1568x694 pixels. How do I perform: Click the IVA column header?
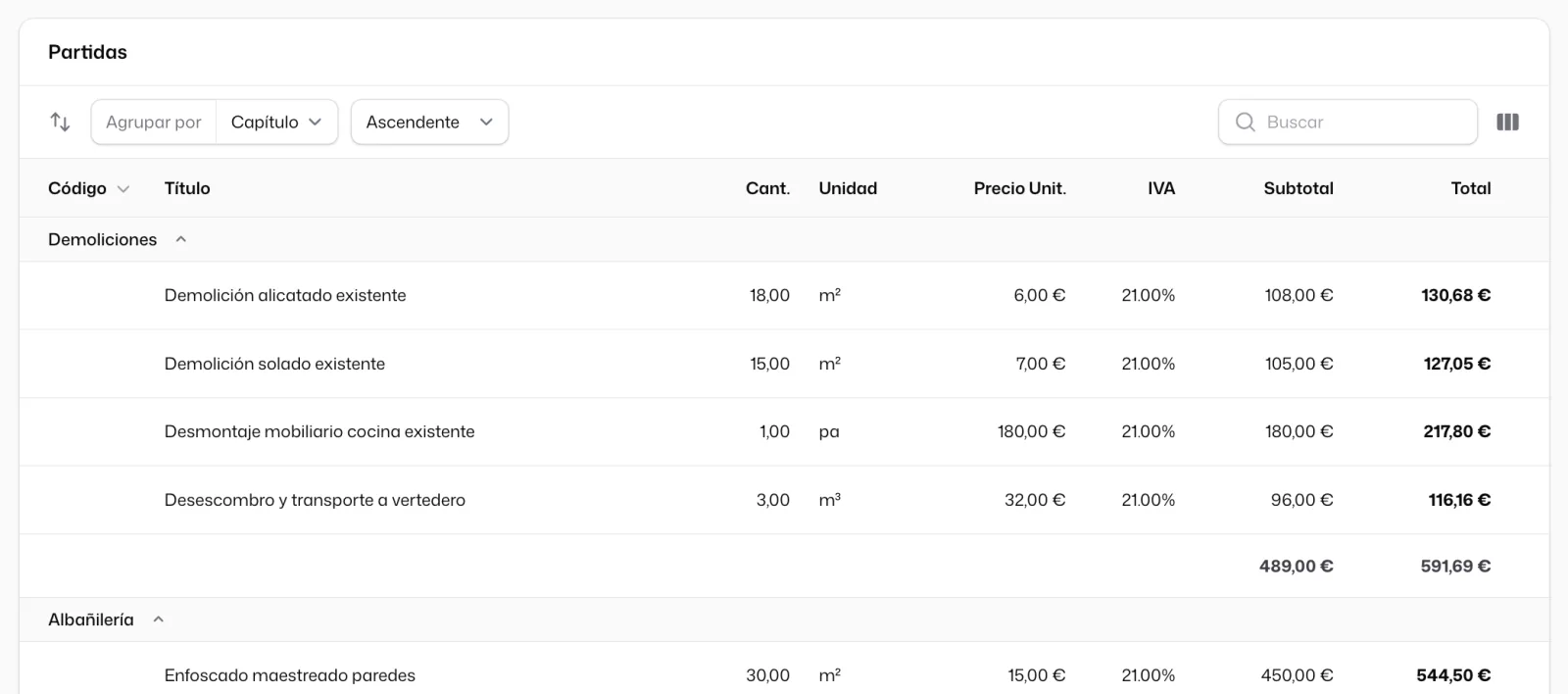pos(1161,188)
